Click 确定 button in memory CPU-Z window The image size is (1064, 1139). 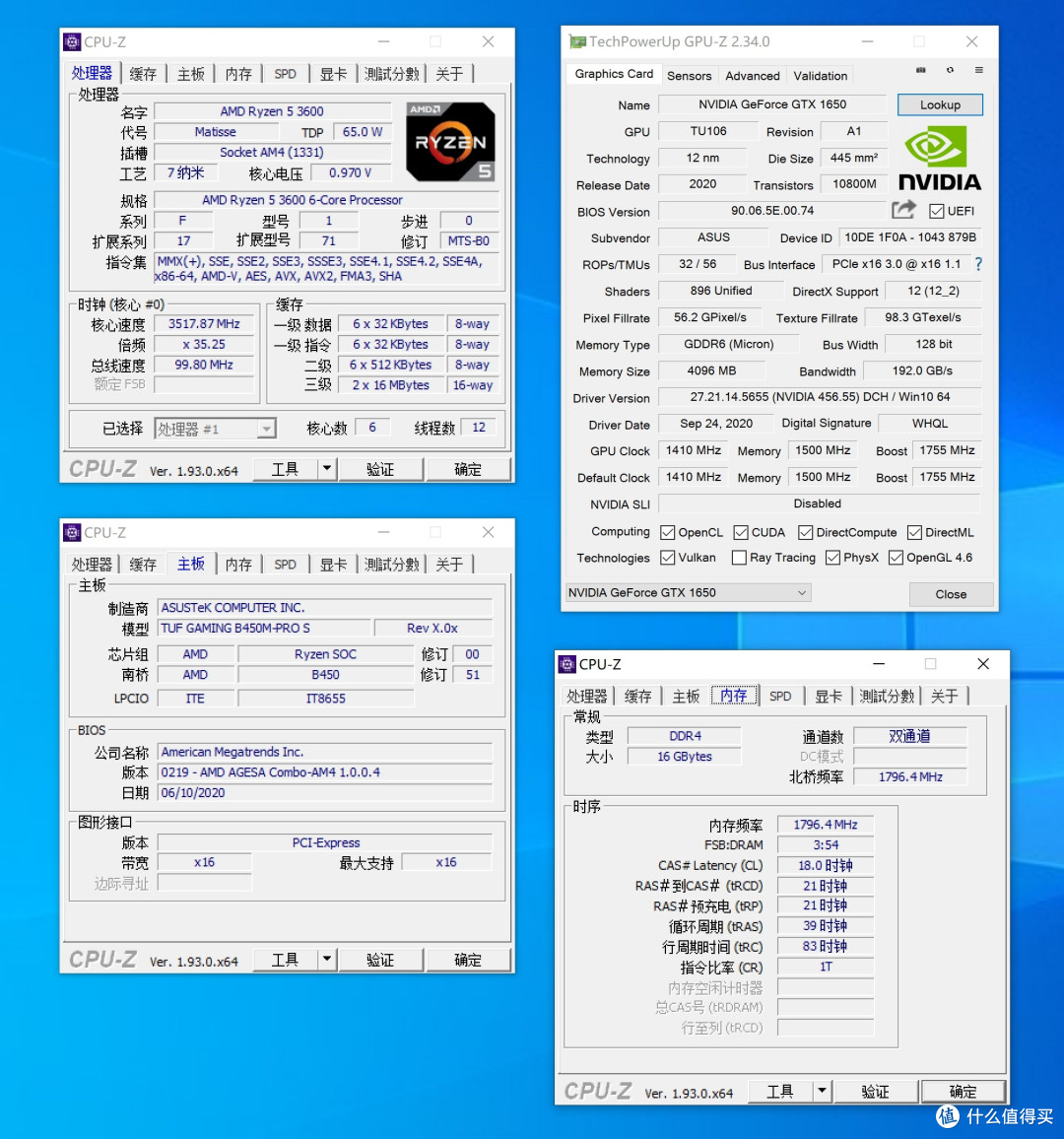click(963, 1091)
